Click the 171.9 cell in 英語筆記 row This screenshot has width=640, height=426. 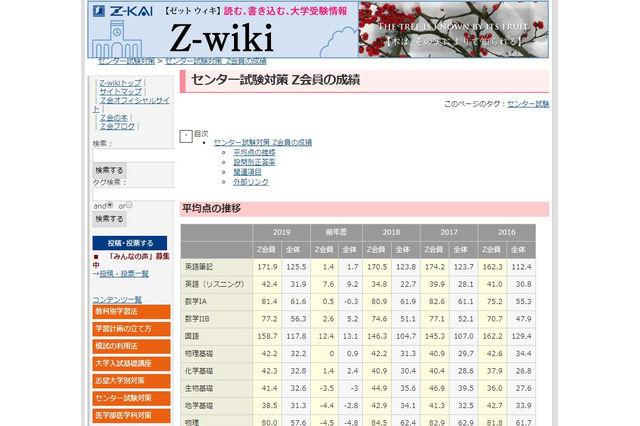(267, 267)
